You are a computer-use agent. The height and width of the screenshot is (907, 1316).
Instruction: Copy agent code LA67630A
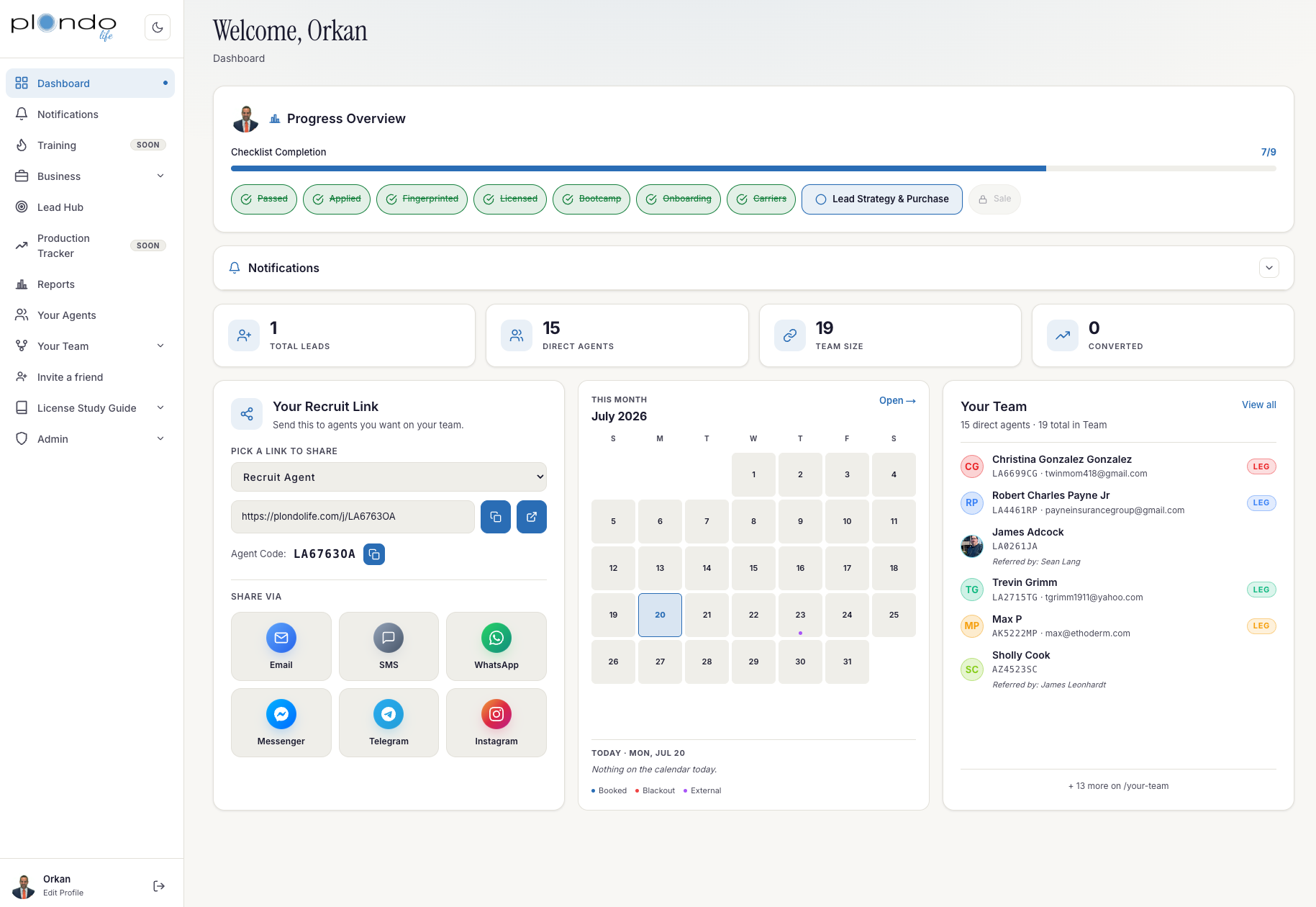(x=374, y=554)
